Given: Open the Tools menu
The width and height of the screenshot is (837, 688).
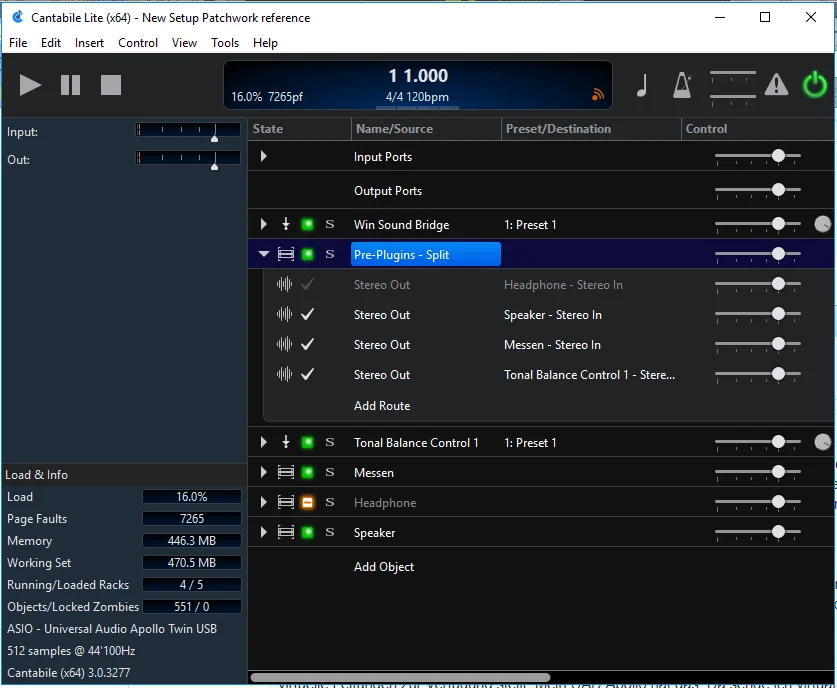Looking at the screenshot, I should pos(225,43).
